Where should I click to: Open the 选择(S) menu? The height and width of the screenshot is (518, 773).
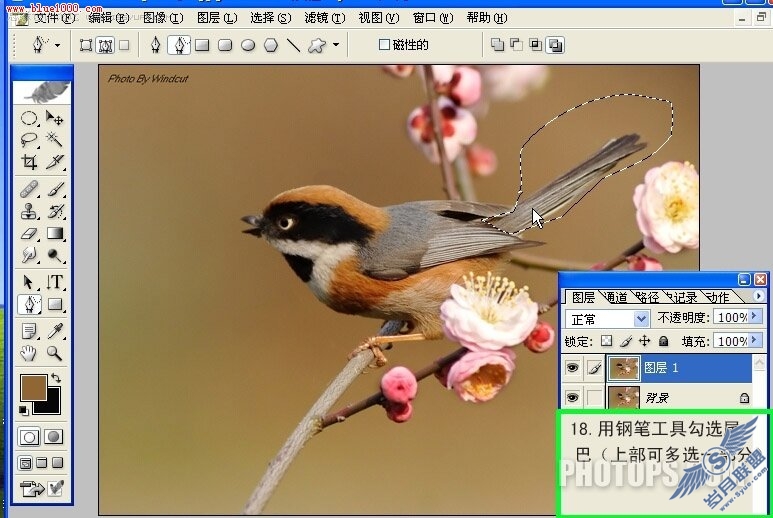point(271,18)
